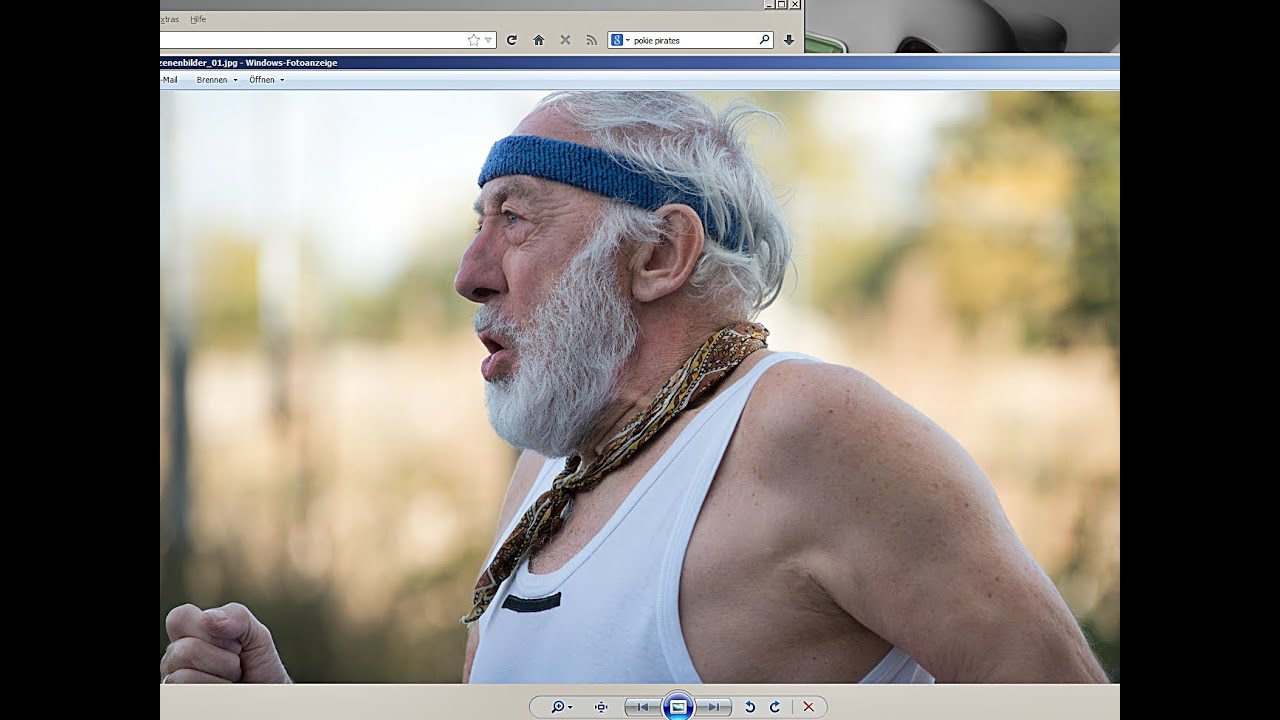
Task: Start the slide show with the center button
Action: click(x=678, y=706)
